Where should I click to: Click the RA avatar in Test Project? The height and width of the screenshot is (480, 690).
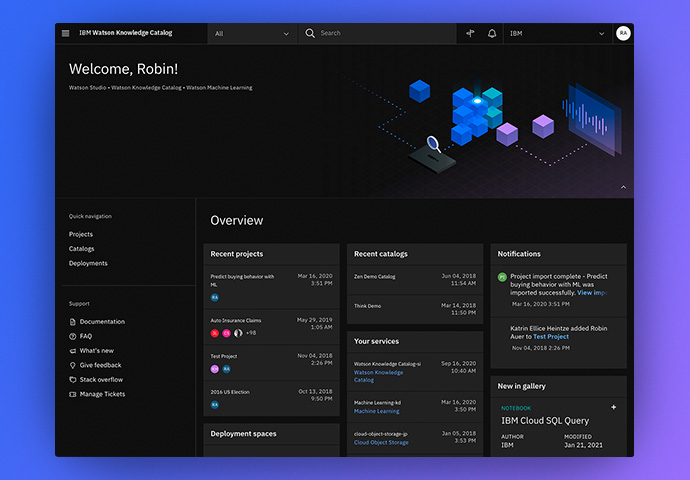point(226,369)
